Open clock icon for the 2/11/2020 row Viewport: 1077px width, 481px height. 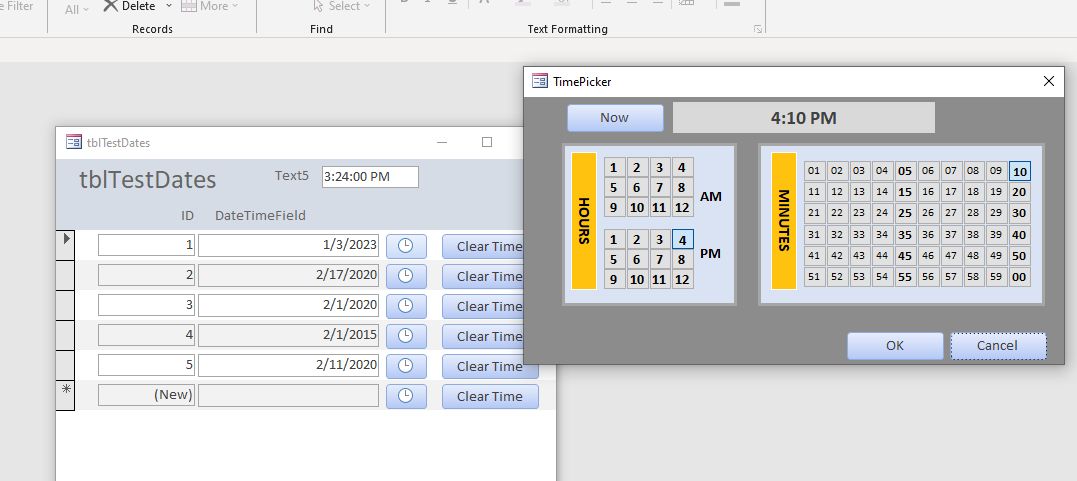tap(406, 366)
